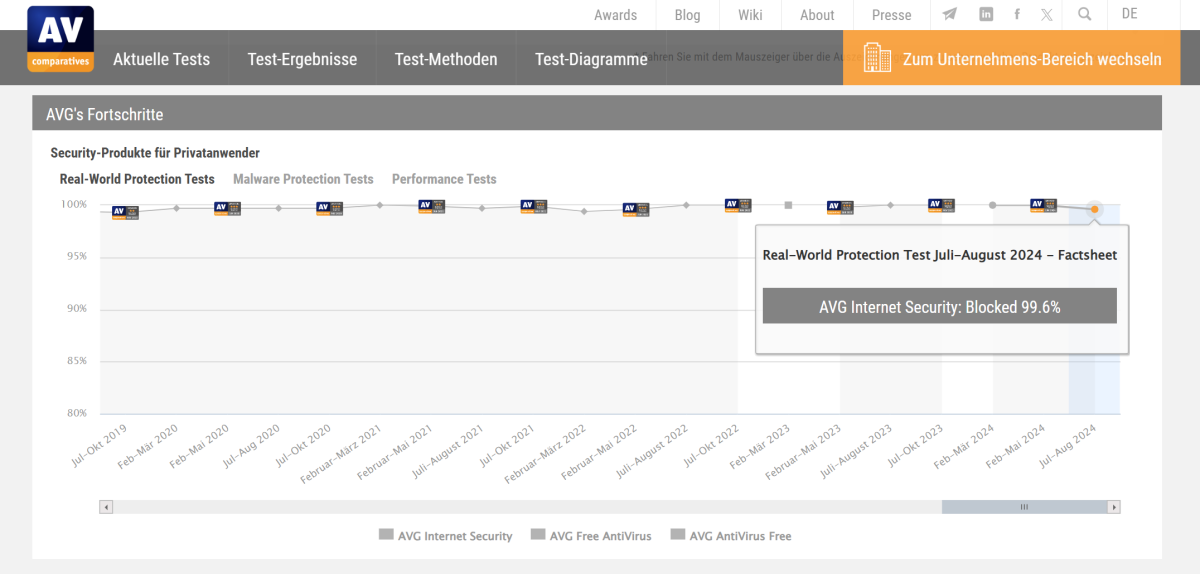This screenshot has height=574, width=1200.
Task: Open the Presse link
Action: [x=891, y=15]
